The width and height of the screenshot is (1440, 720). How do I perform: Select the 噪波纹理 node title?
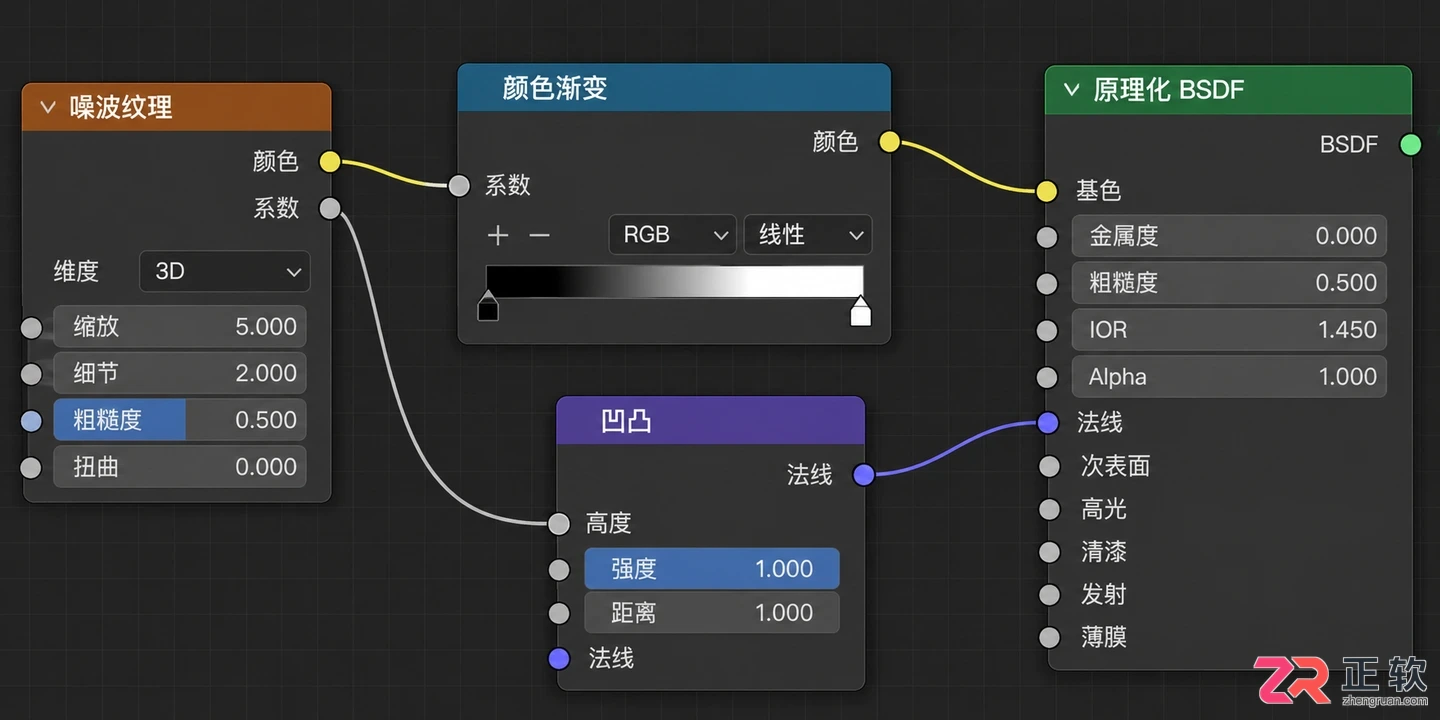tap(121, 107)
